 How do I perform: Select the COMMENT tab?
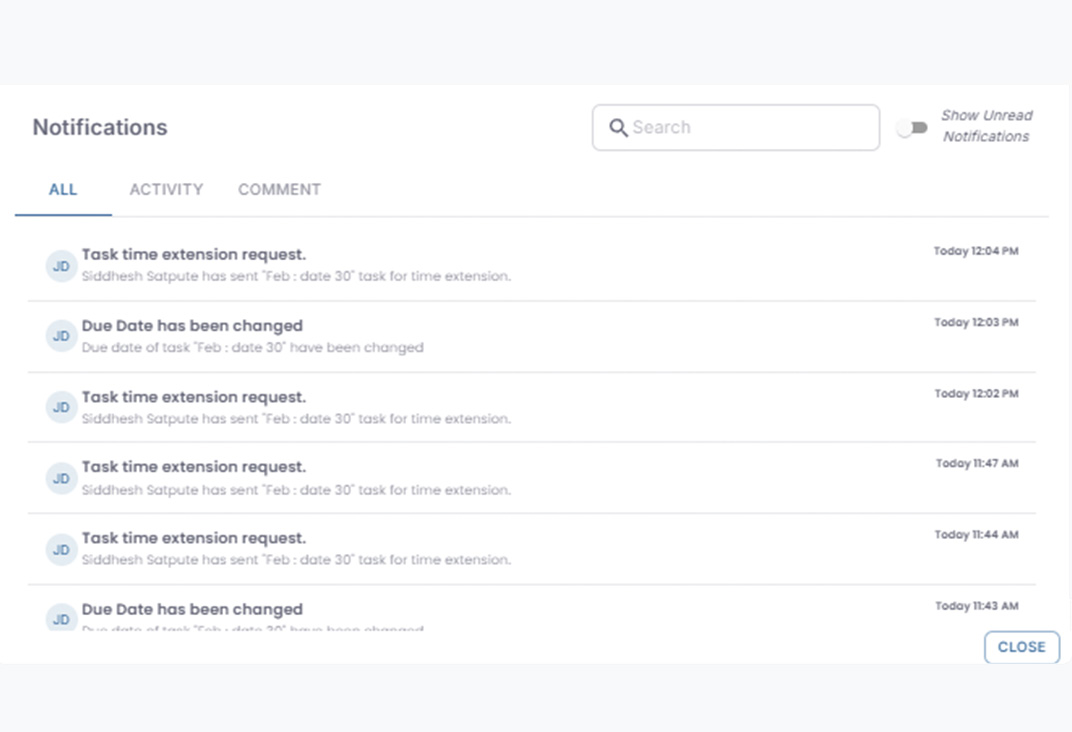[279, 189]
